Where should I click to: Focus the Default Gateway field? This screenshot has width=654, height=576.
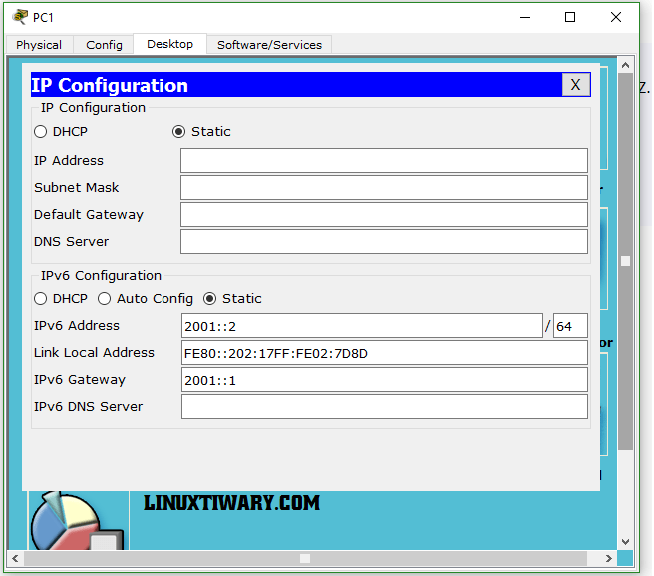point(384,214)
